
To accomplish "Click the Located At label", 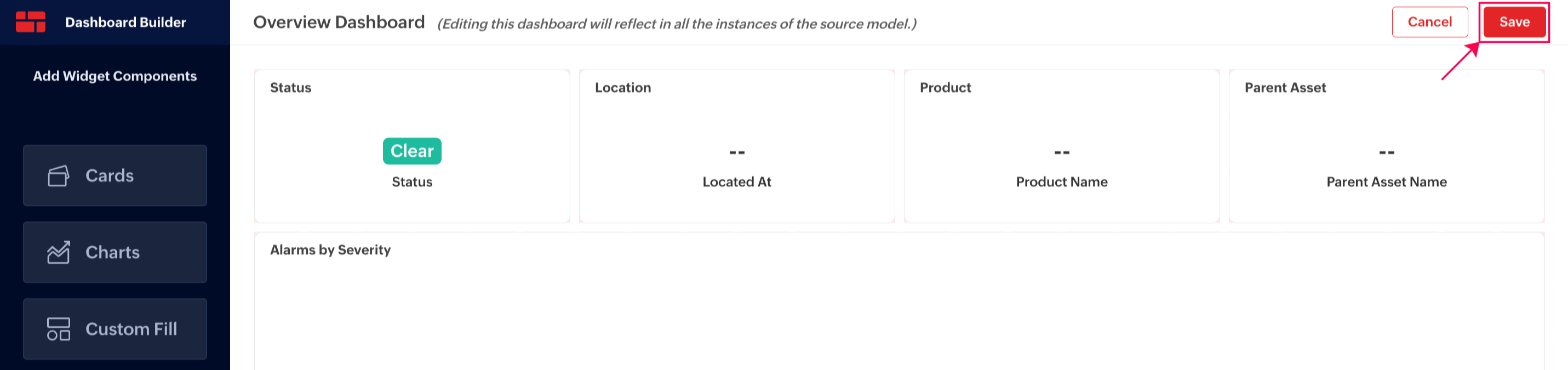I will [736, 182].
